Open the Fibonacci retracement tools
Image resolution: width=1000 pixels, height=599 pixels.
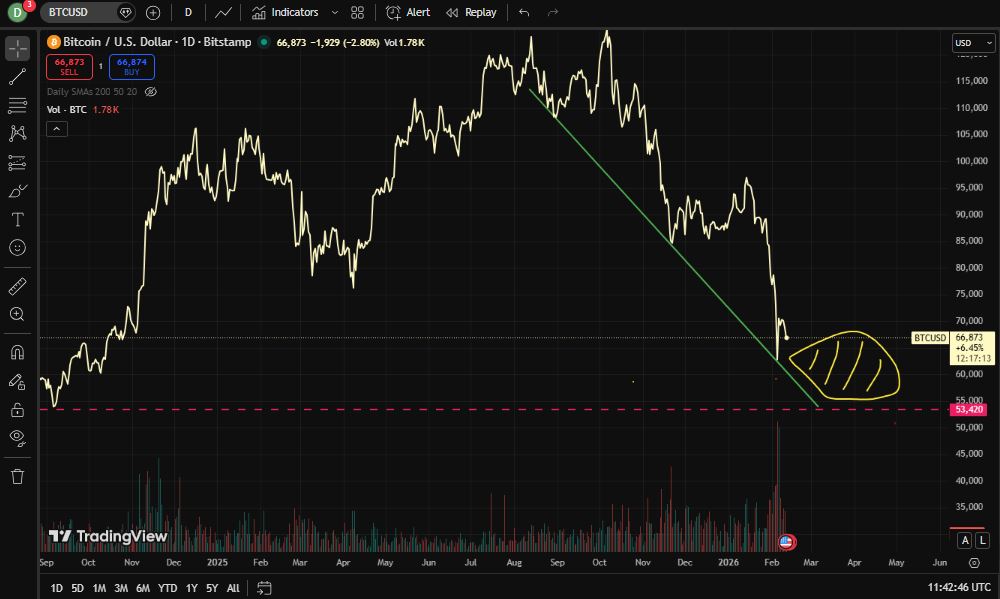tap(17, 105)
